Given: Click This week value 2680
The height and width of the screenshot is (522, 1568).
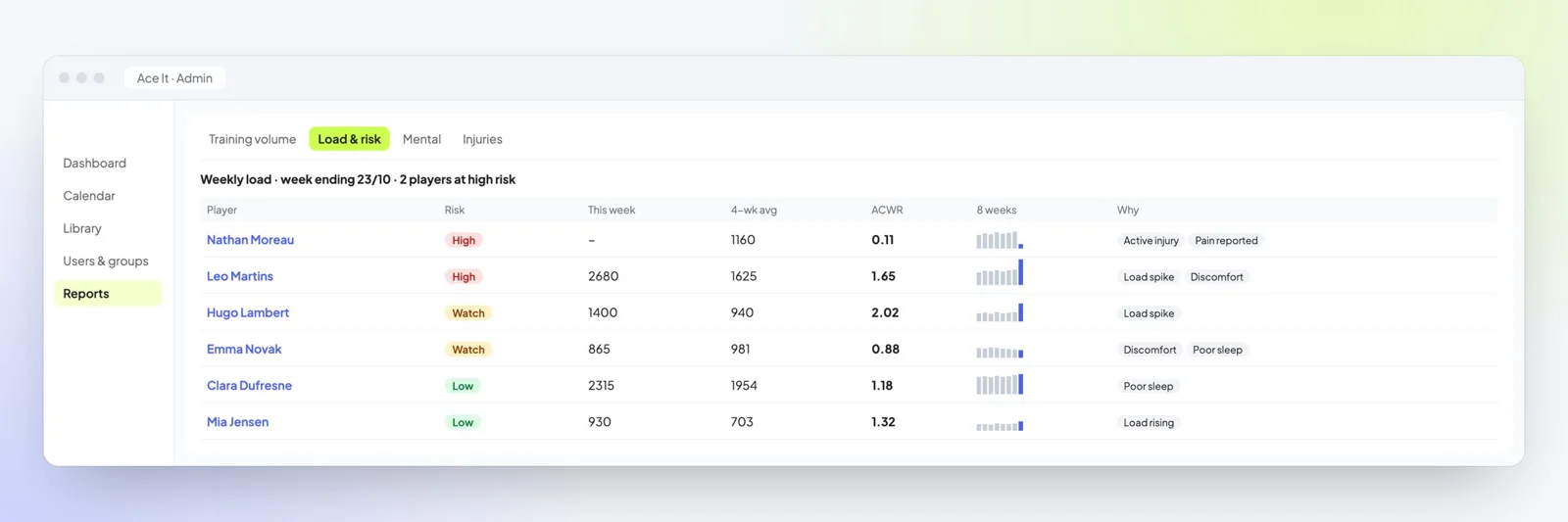Looking at the screenshot, I should [603, 276].
